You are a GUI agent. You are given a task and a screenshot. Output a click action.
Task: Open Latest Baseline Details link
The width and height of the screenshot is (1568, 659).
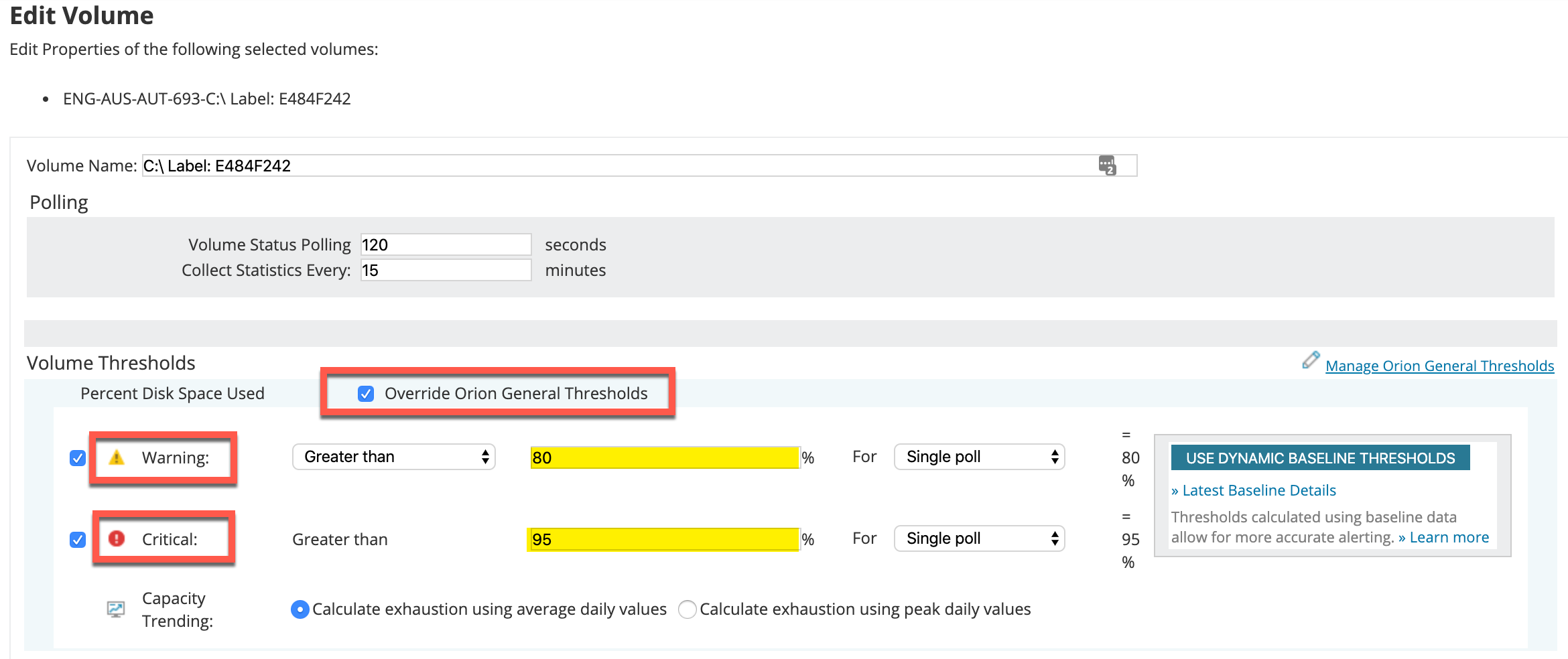click(x=1254, y=490)
